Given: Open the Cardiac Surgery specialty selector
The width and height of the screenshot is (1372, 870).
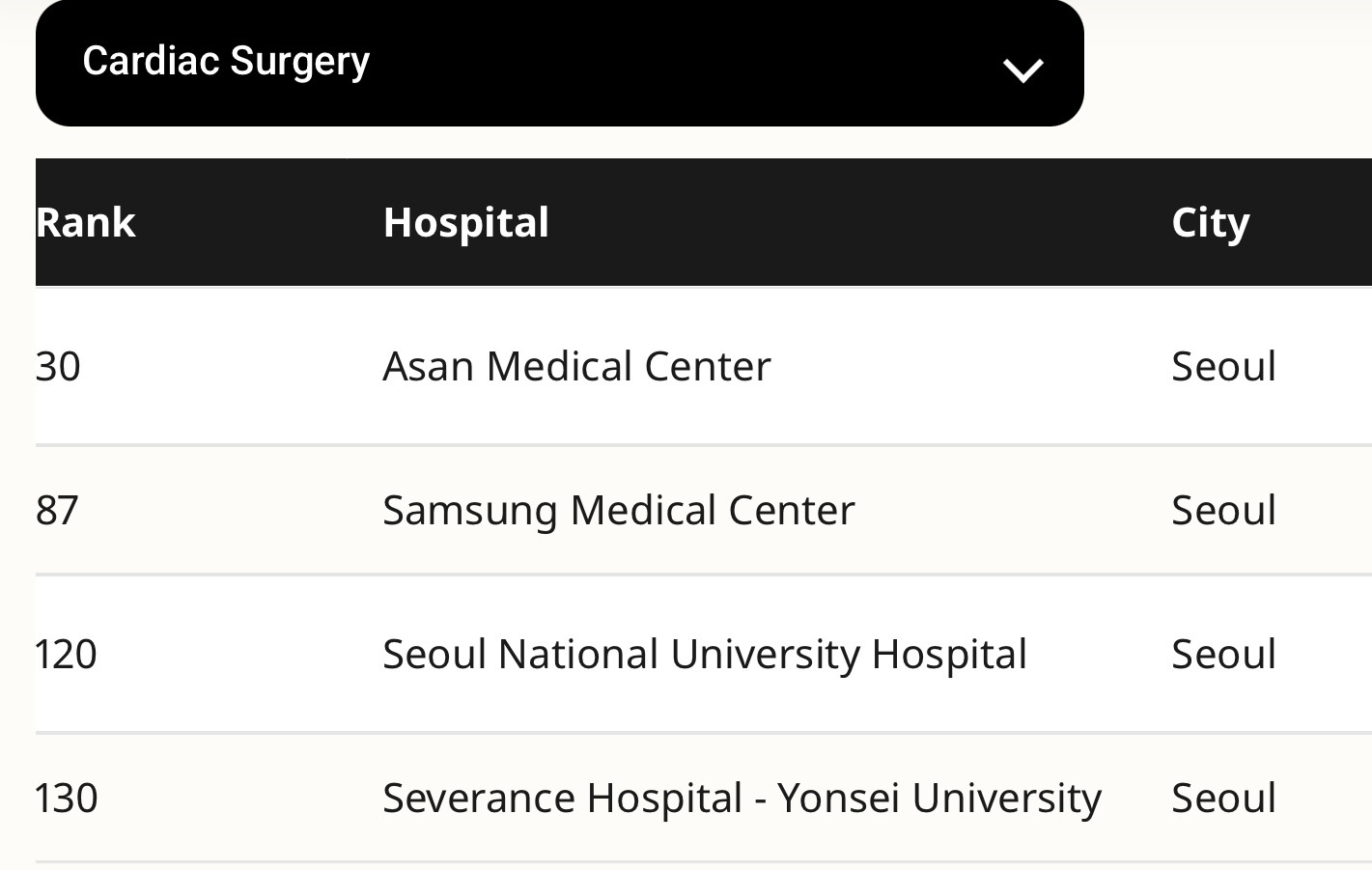Looking at the screenshot, I should click(x=559, y=63).
